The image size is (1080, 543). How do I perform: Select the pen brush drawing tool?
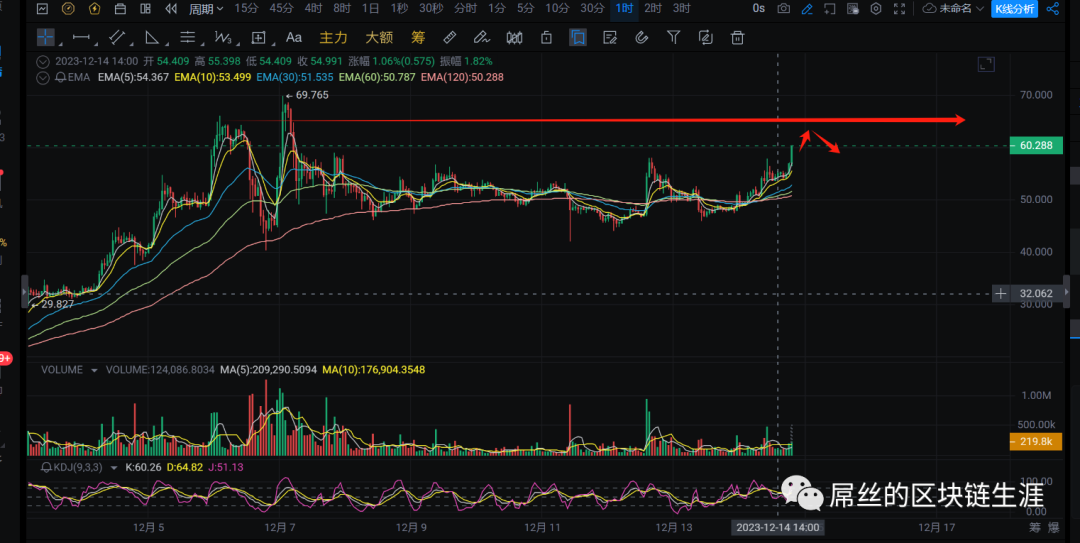click(481, 37)
